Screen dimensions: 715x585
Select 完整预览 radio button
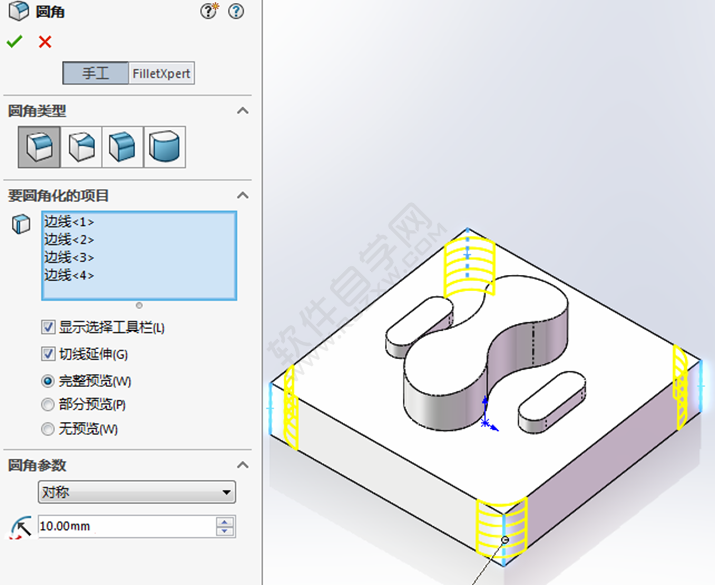point(47,381)
